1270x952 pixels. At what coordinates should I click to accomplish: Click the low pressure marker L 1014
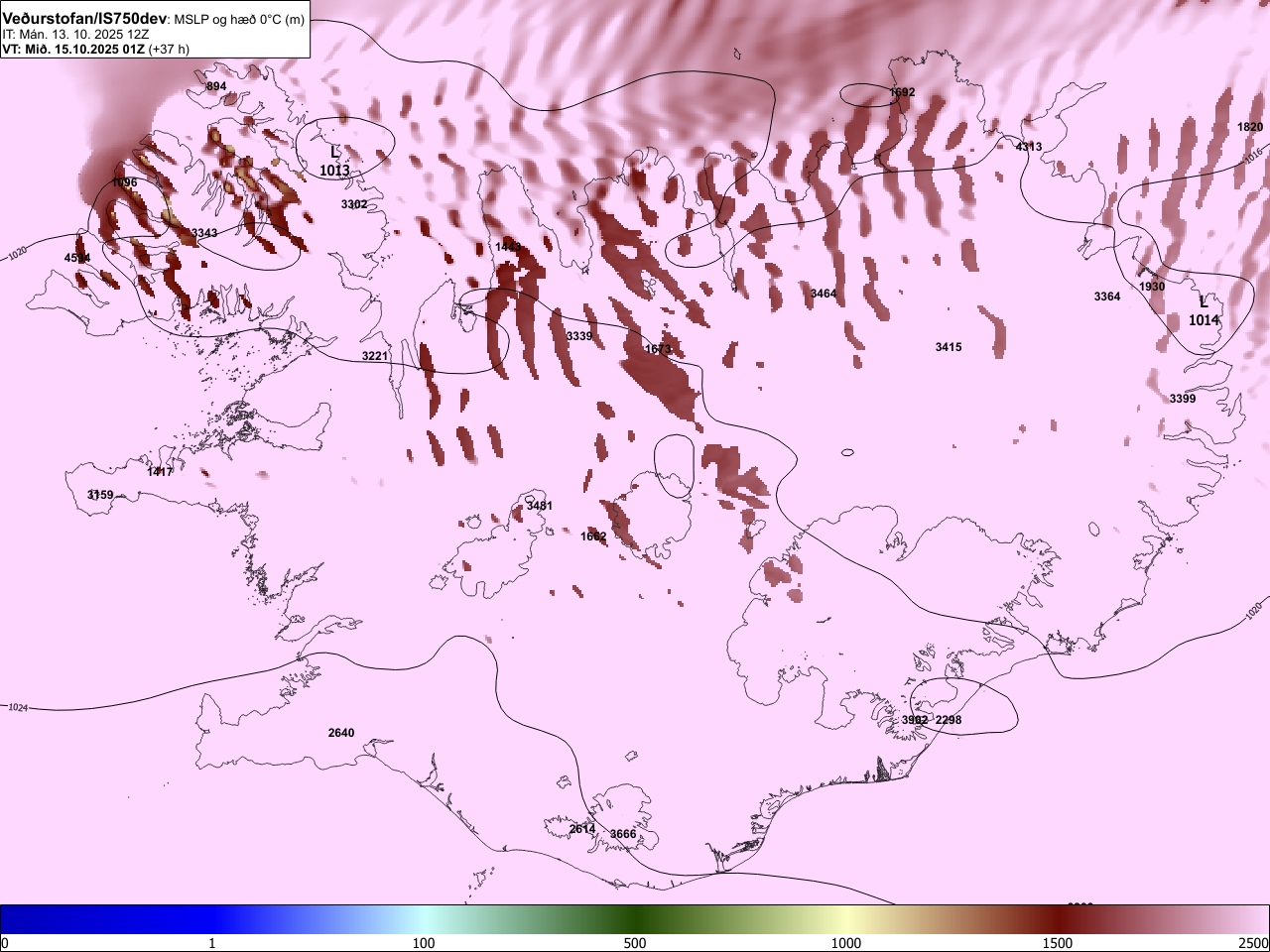point(1204,311)
